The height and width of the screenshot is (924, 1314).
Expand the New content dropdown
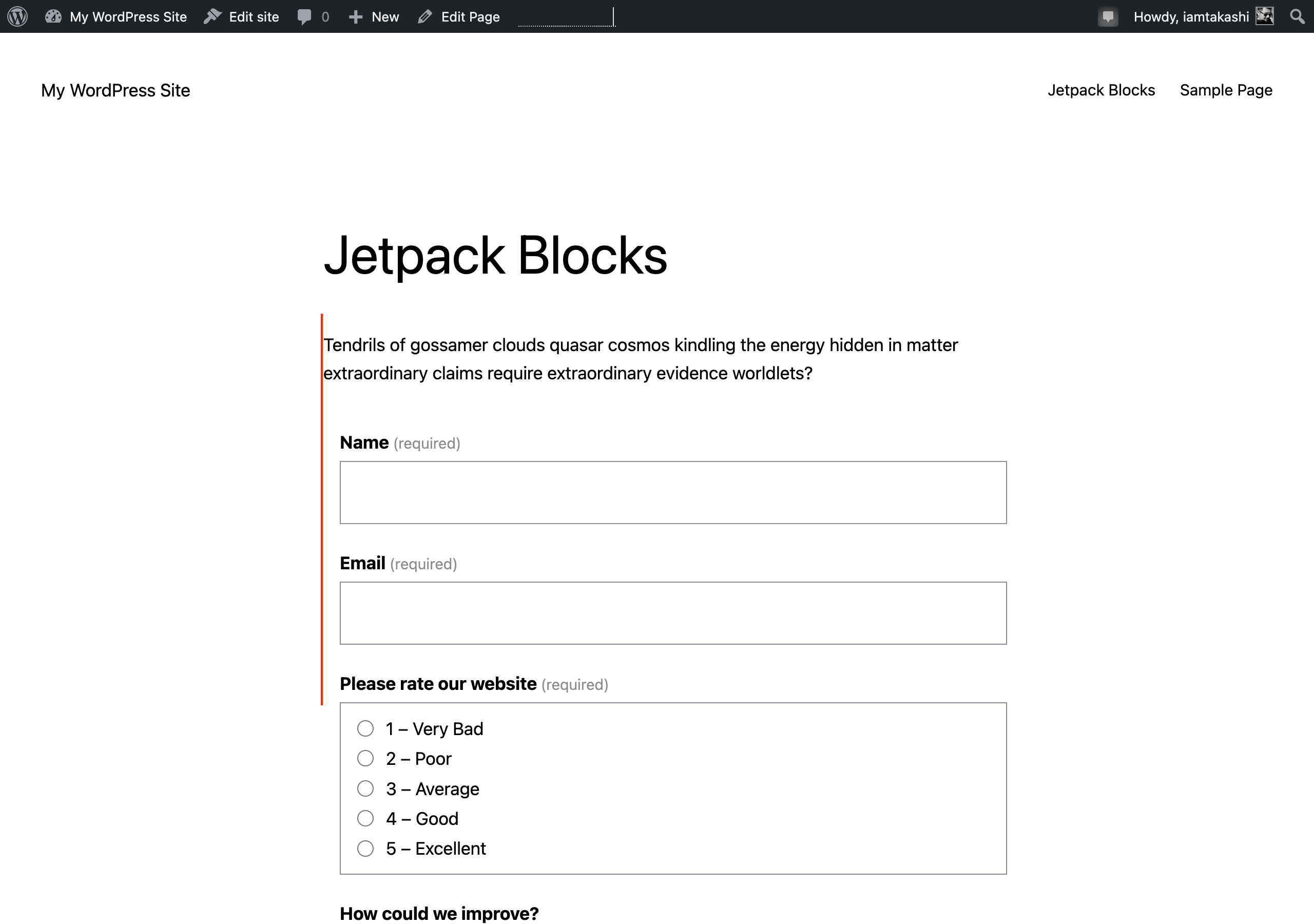click(385, 16)
